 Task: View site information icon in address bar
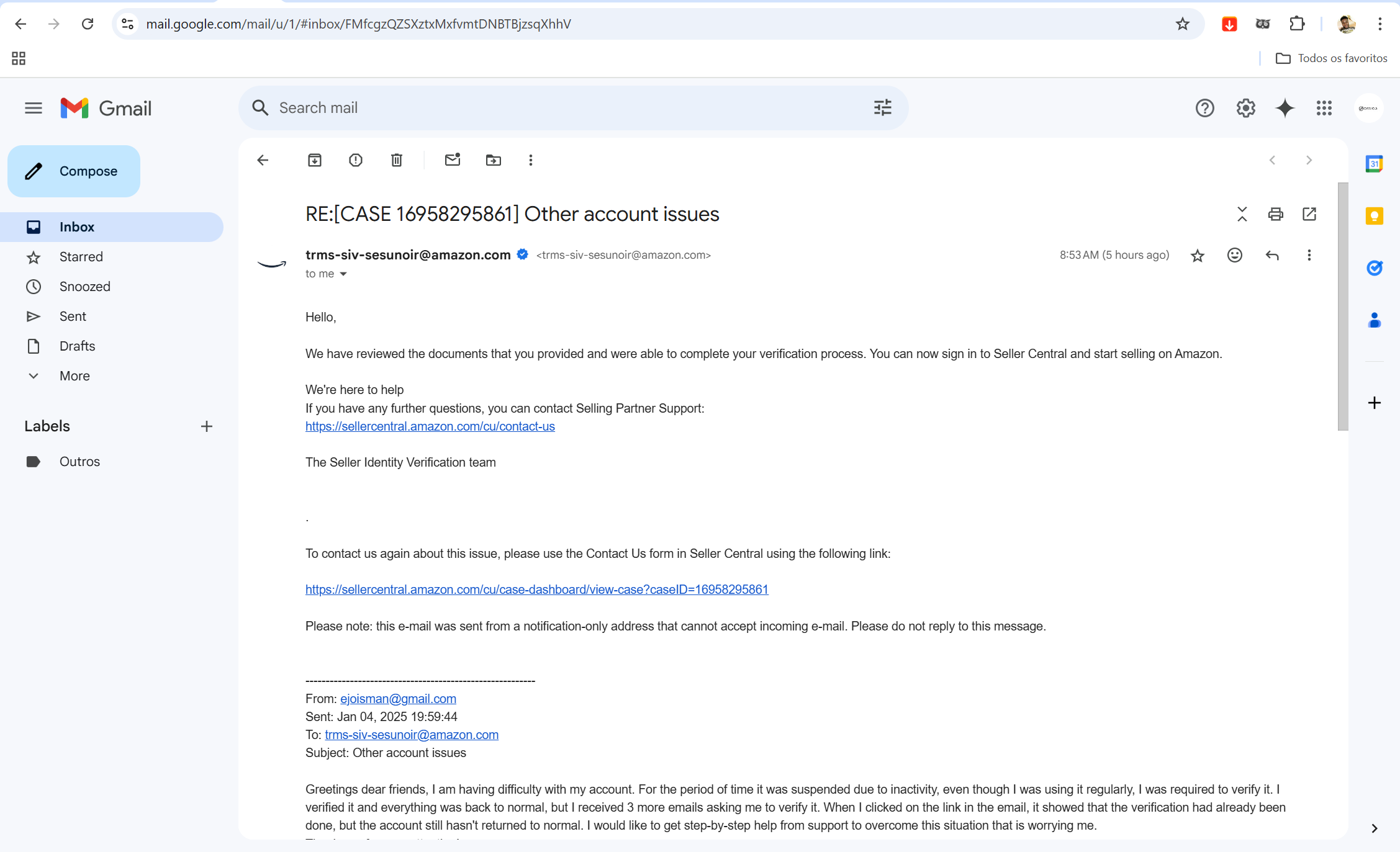pos(127,24)
